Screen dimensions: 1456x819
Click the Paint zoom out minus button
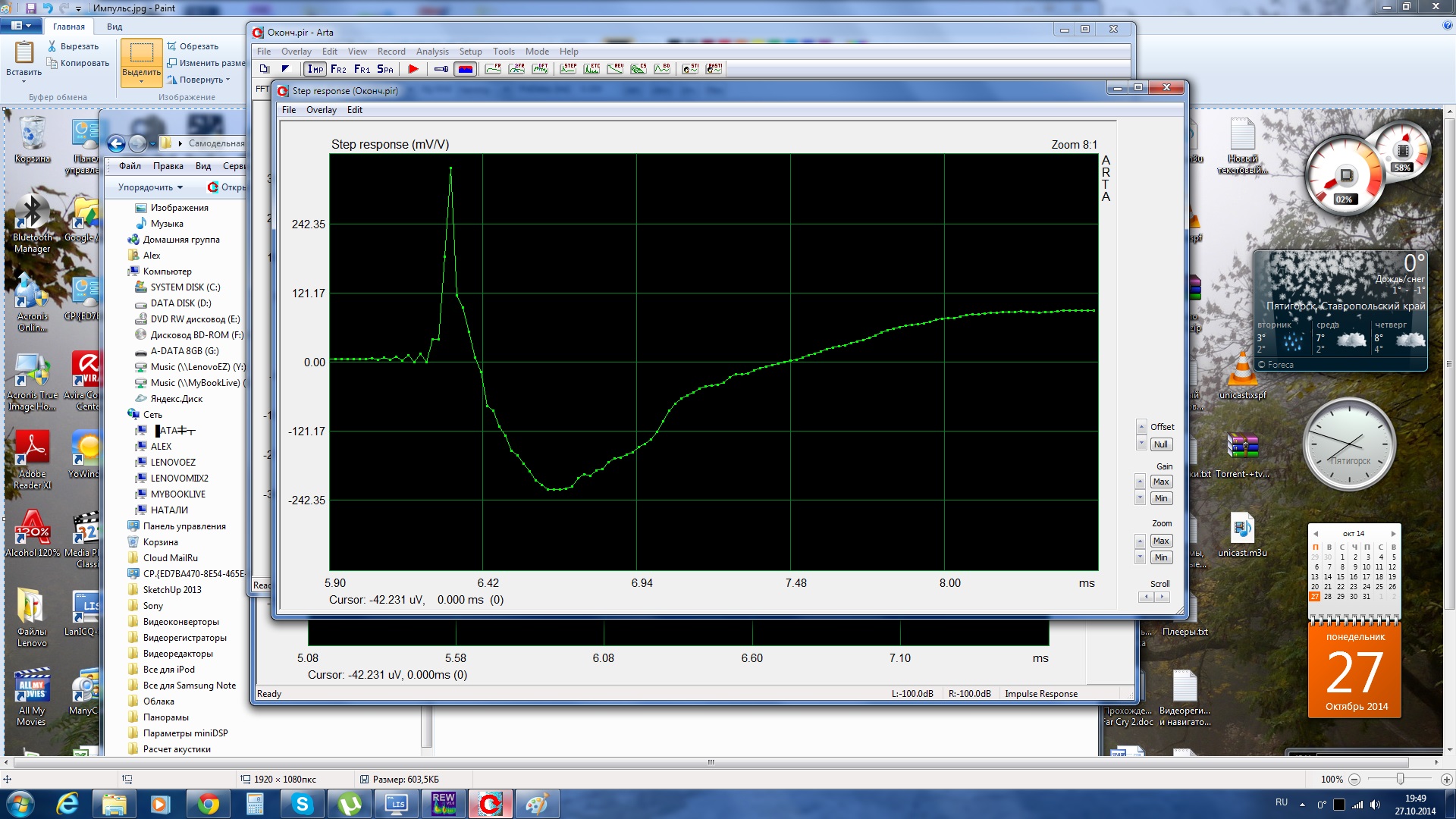pyautogui.click(x=1354, y=779)
